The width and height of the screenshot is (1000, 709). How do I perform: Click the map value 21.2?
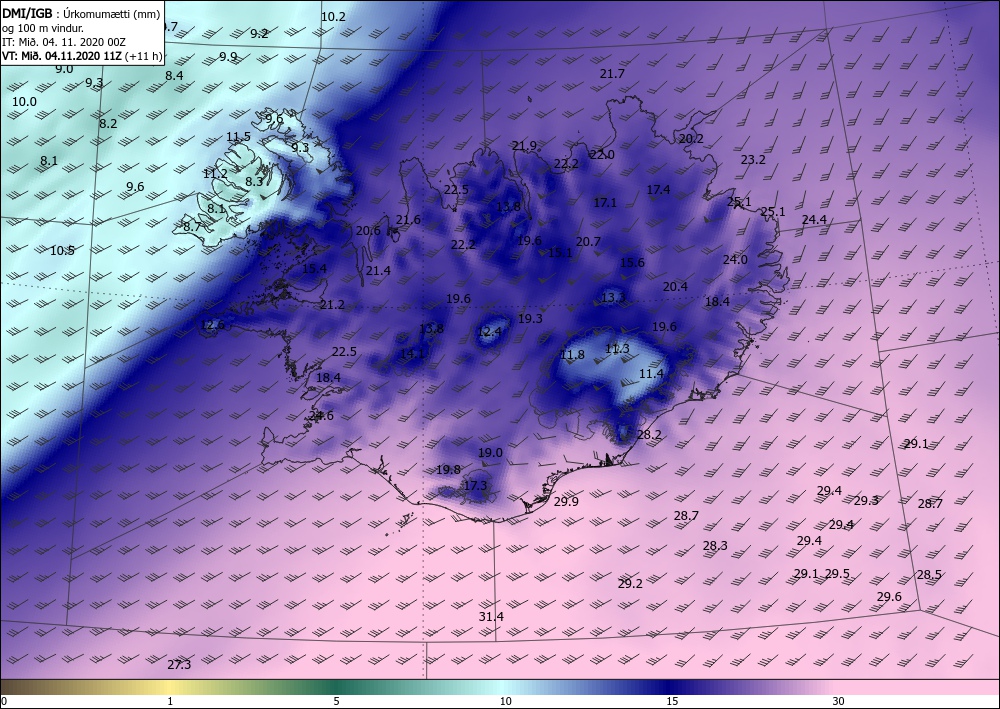(x=332, y=305)
